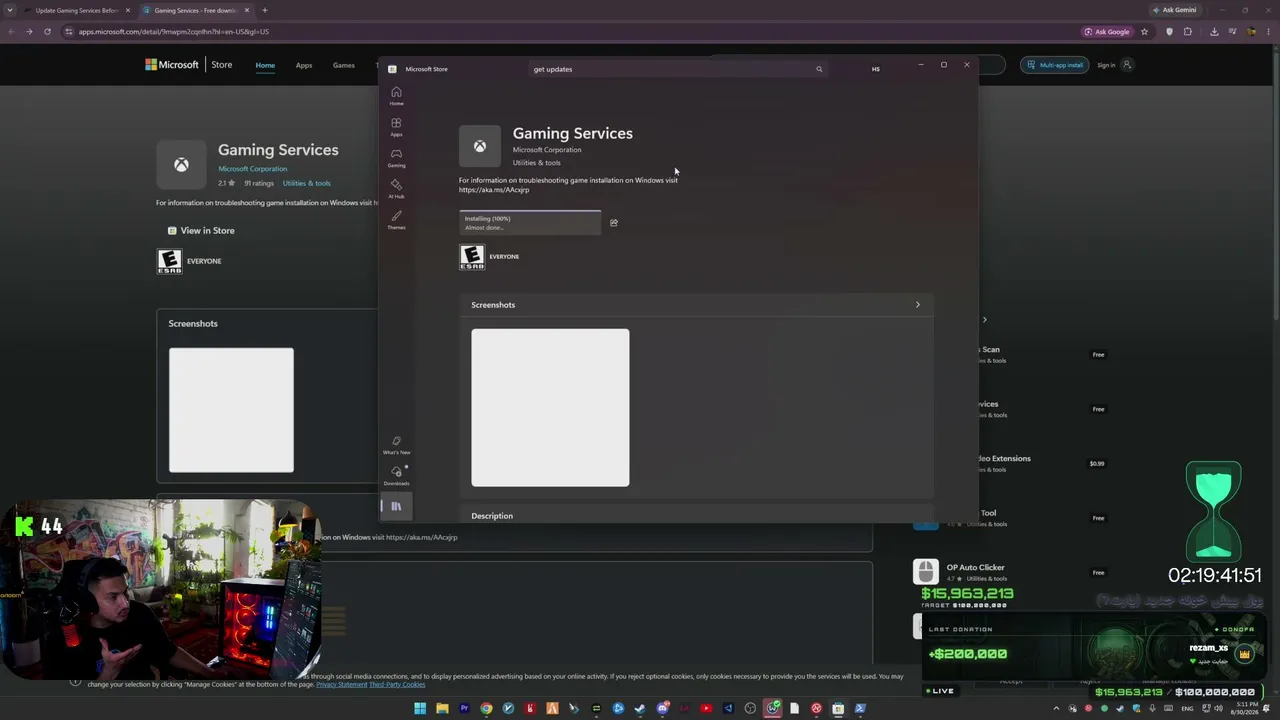This screenshot has height=720, width=1280.
Task: Open the taskbar clock and date
Action: point(1244,709)
